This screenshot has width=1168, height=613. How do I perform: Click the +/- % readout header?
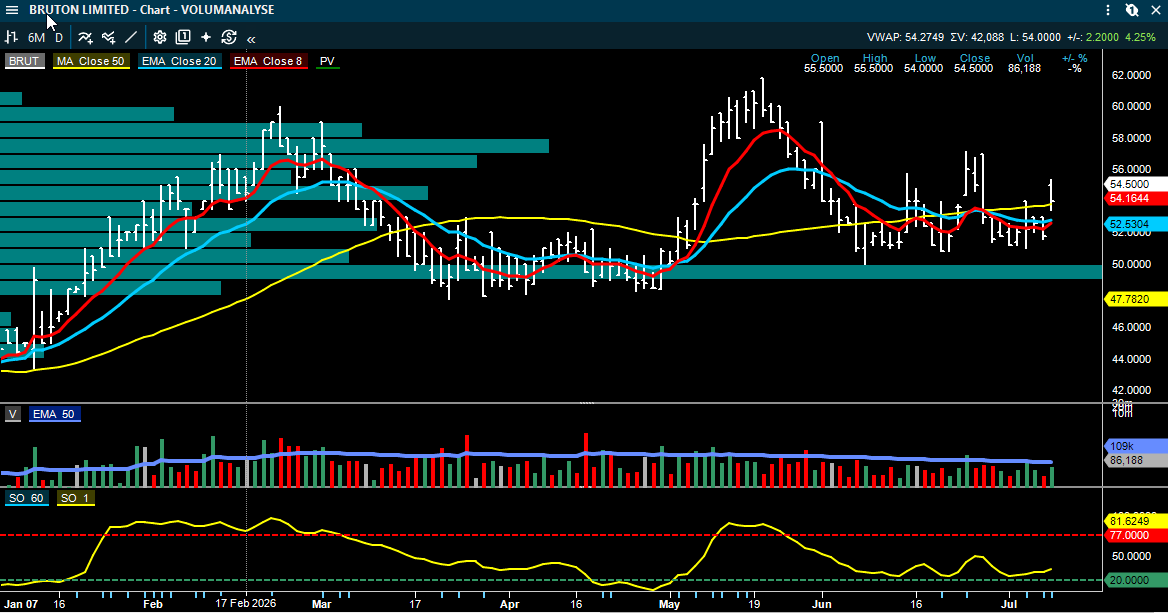click(1074, 58)
